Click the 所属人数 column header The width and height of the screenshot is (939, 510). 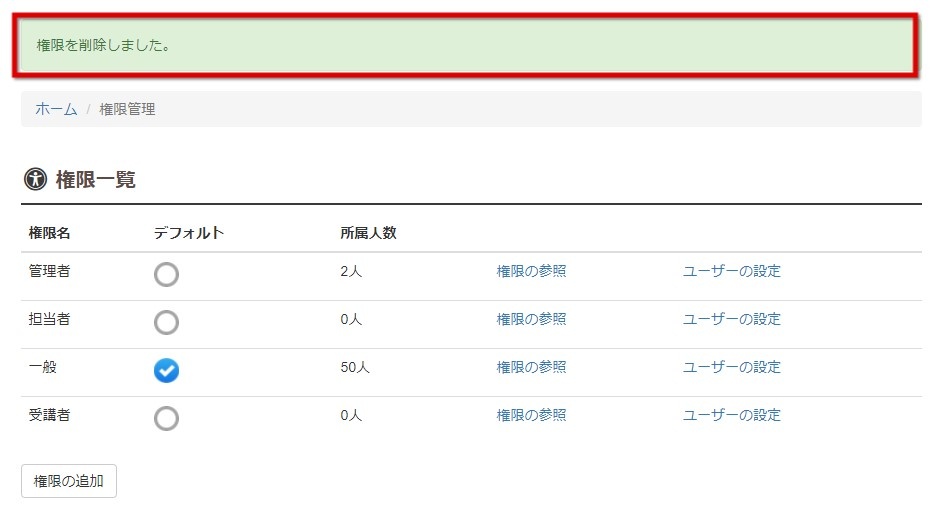(368, 233)
